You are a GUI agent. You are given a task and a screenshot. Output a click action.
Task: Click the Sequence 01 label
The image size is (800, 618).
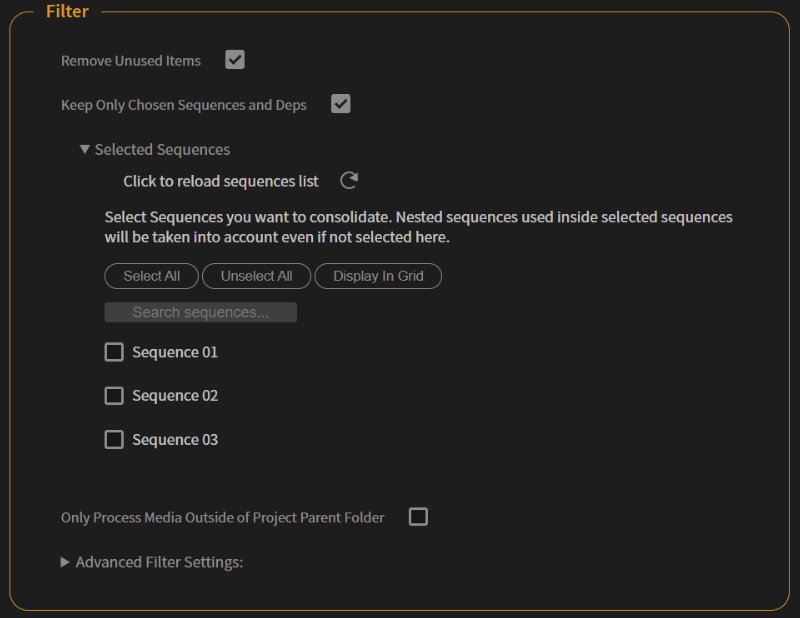(x=175, y=352)
